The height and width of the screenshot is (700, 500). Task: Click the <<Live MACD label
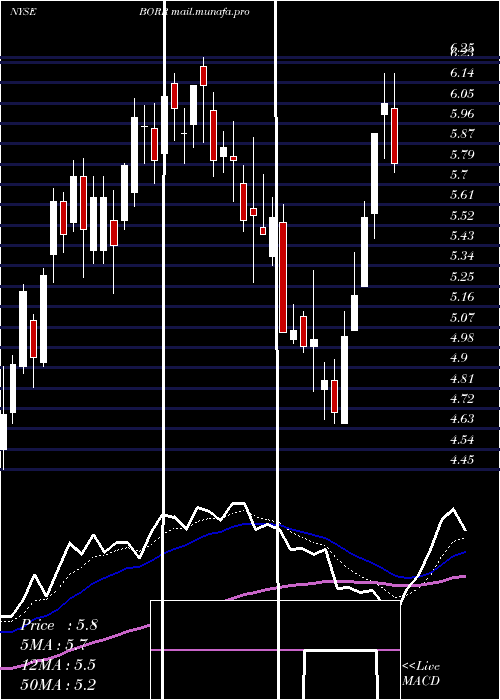click(421, 674)
